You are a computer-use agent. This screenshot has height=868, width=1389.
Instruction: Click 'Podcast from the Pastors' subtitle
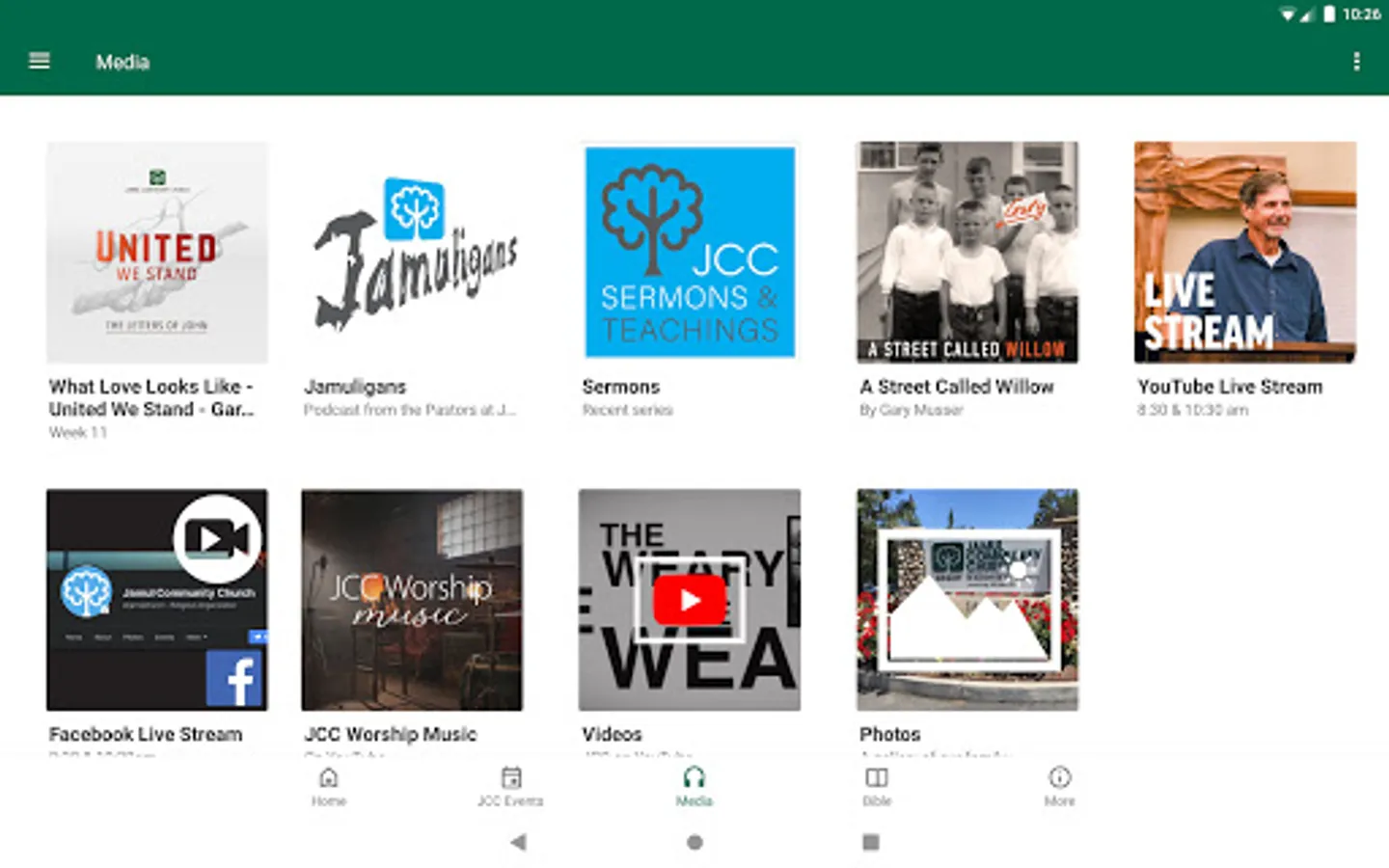pyautogui.click(x=410, y=410)
